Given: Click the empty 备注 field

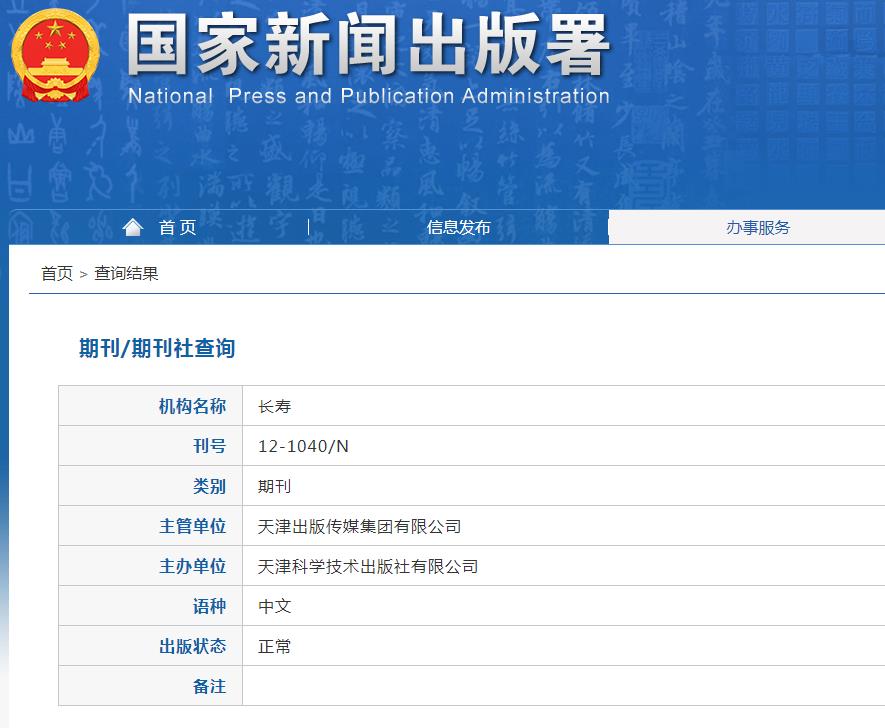Looking at the screenshot, I should 400,686.
